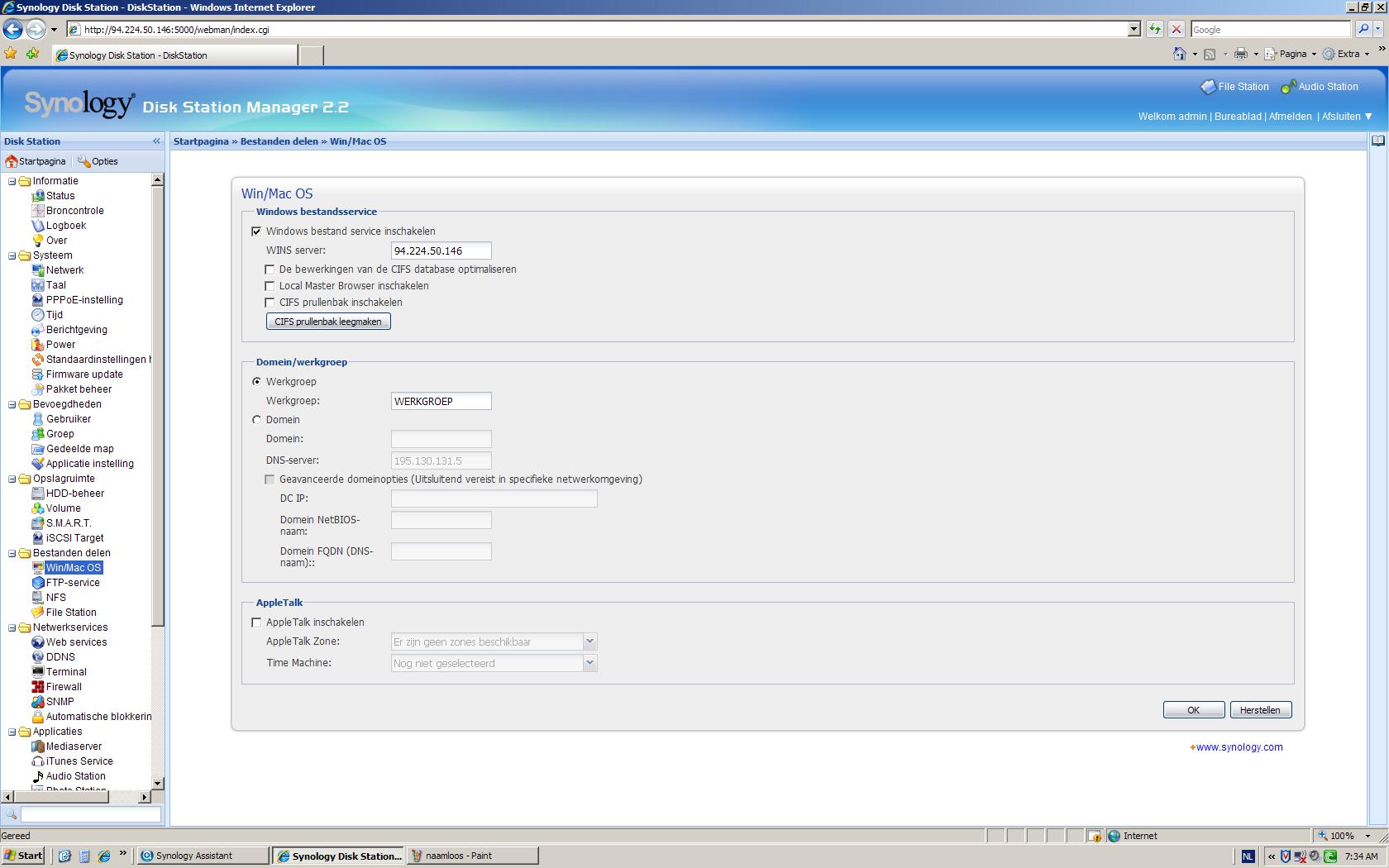
Task: Open IE Extra menu
Action: click(1346, 54)
